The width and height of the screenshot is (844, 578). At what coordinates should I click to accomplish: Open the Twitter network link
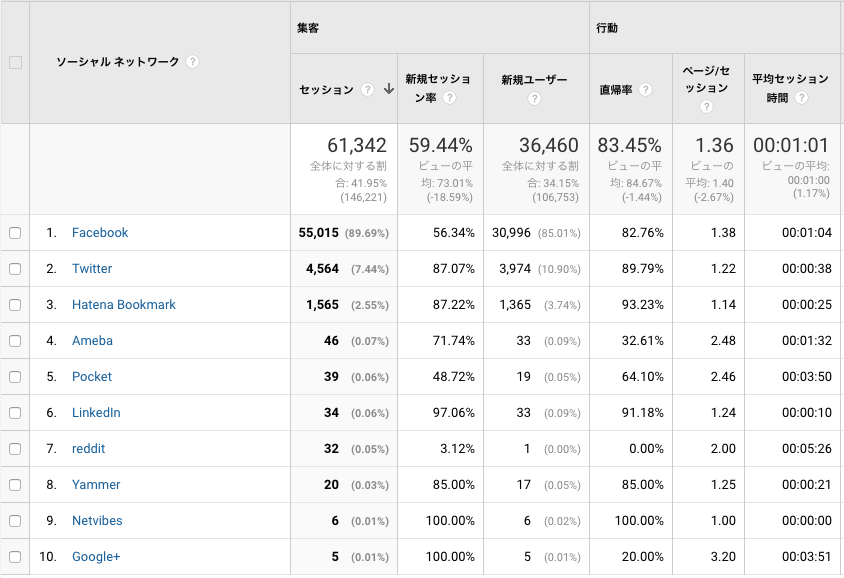tap(92, 269)
